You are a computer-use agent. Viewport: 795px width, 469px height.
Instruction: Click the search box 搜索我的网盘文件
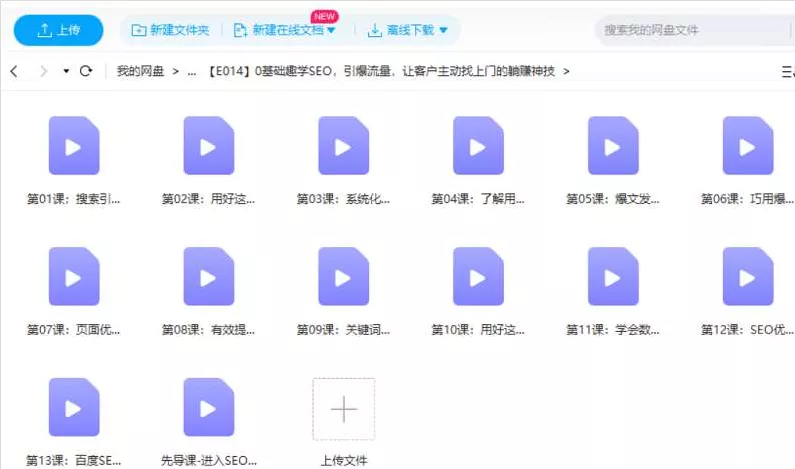690,30
